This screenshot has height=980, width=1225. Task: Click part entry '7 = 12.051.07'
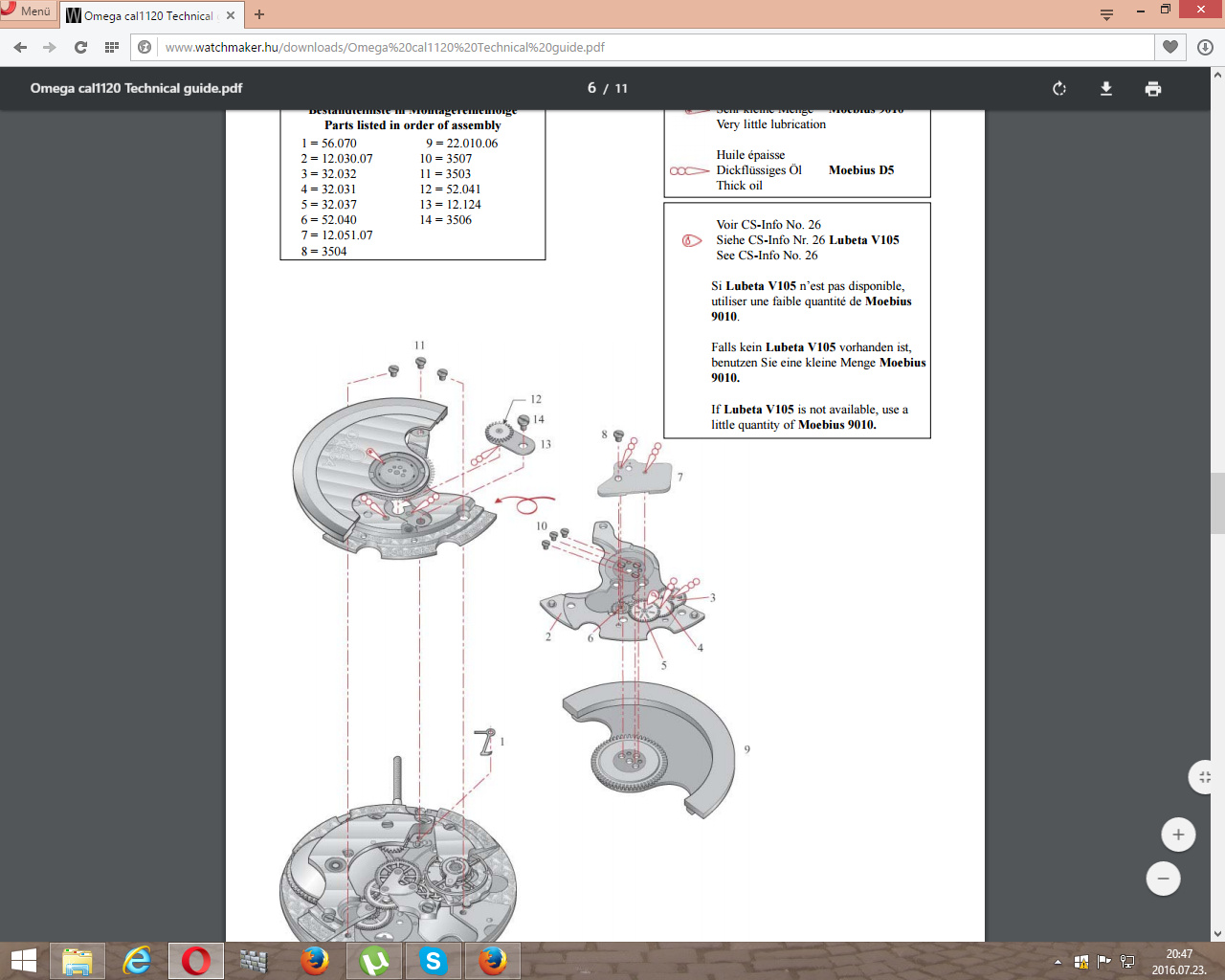point(337,235)
